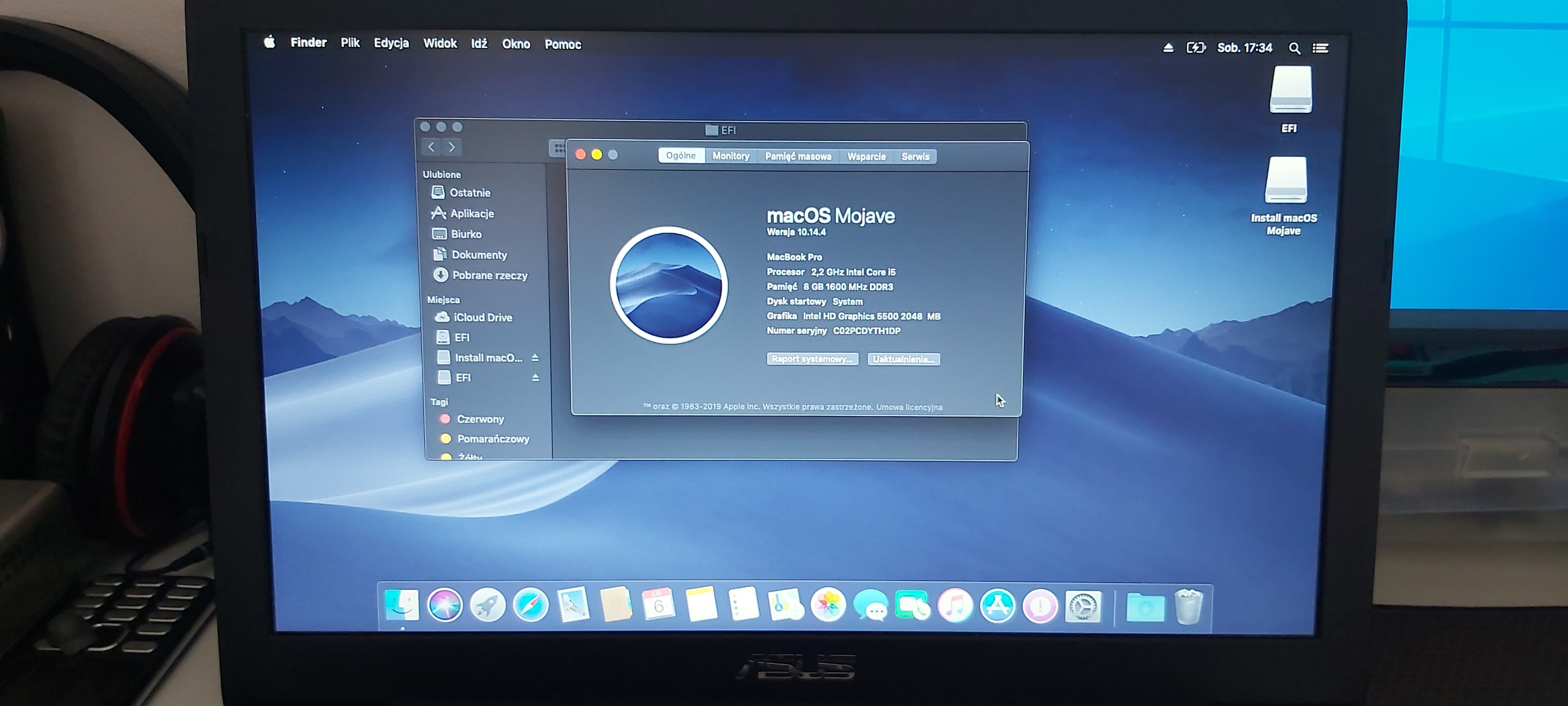The image size is (1568, 706).
Task: Open FaceTime from the Dock
Action: pos(912,606)
